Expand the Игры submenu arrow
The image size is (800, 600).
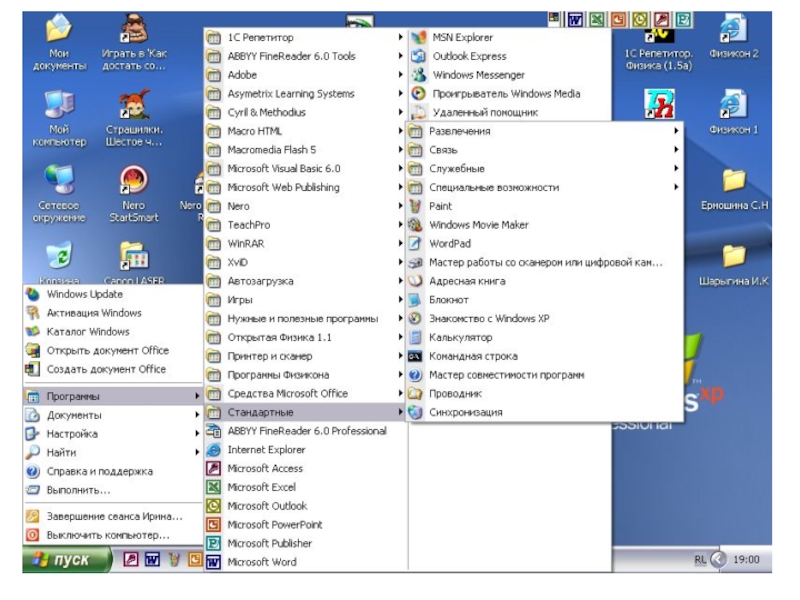401,300
